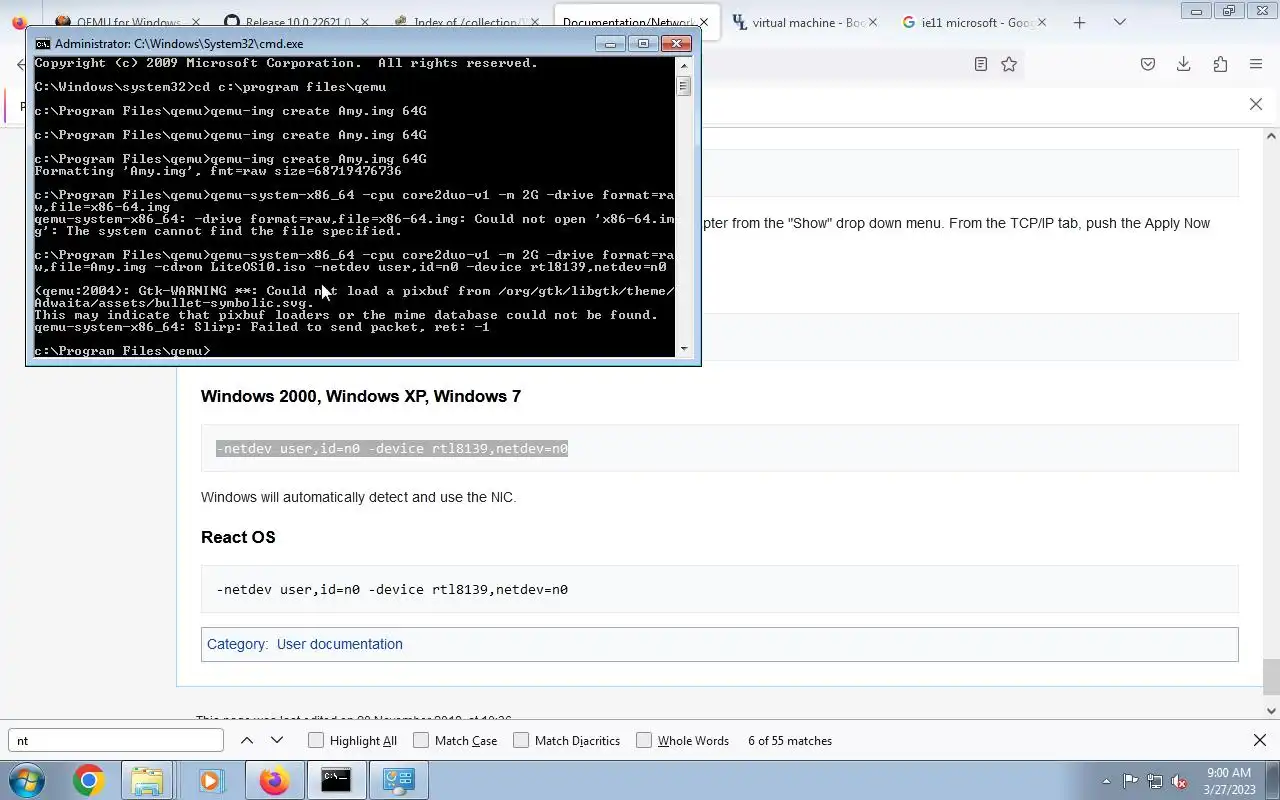
Task: Open the Firefox hamburger application menu
Action: click(1256, 64)
